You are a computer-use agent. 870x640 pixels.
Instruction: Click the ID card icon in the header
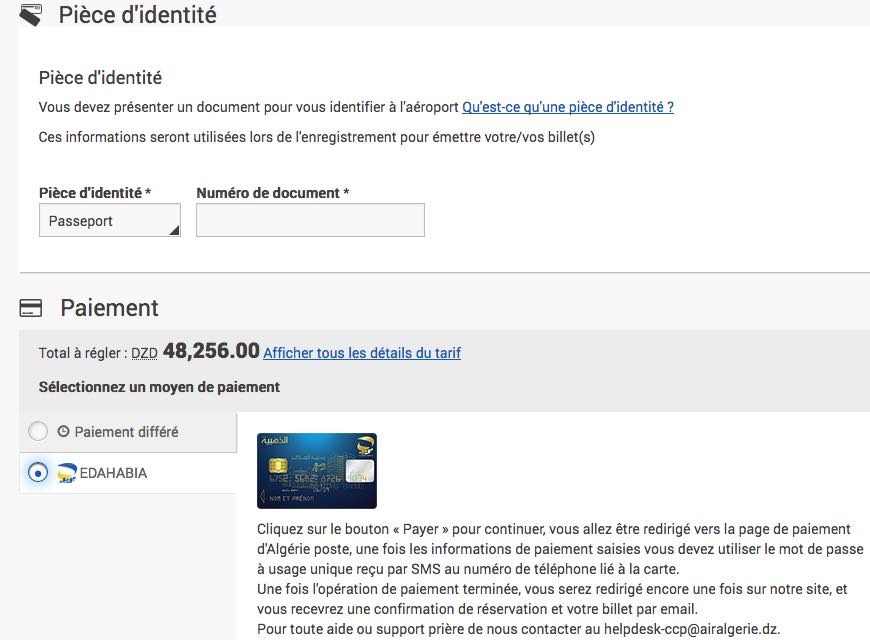[31, 15]
